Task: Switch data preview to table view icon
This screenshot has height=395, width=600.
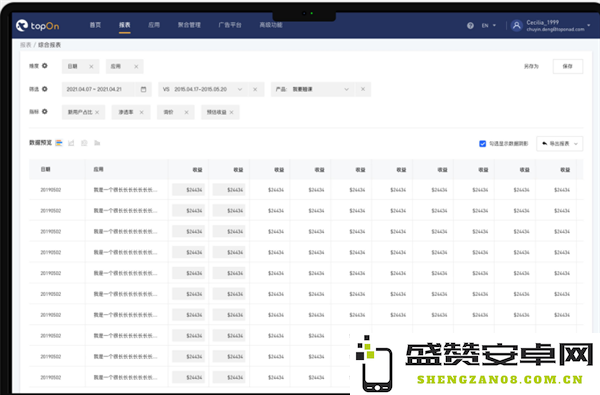Action: point(59,143)
